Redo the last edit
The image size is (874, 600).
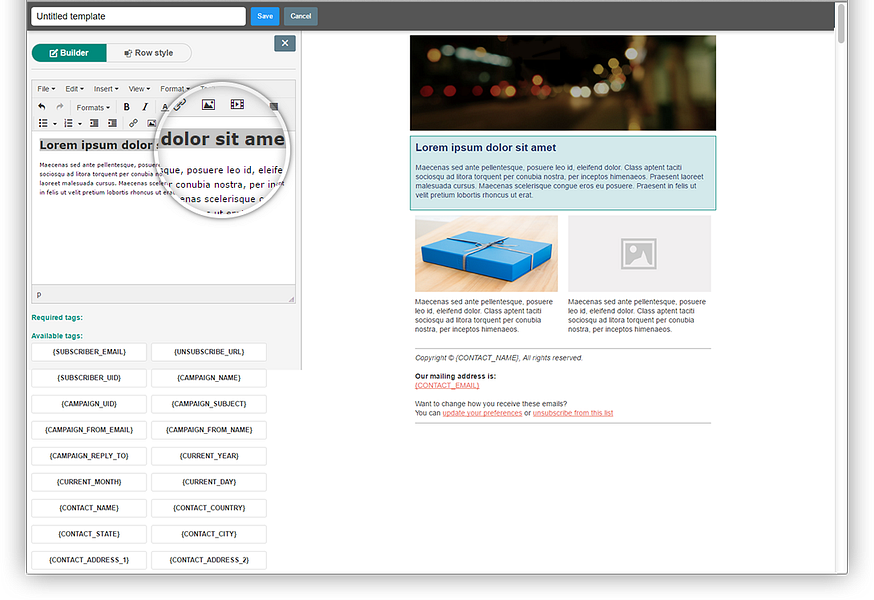click(60, 107)
